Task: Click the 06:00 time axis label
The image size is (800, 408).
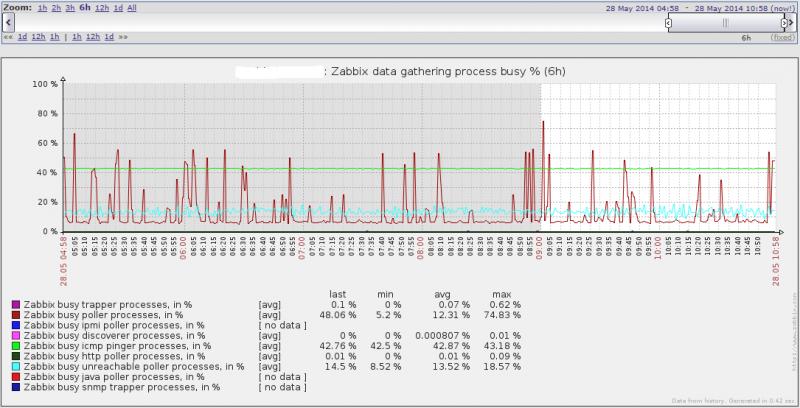Action: (x=183, y=250)
